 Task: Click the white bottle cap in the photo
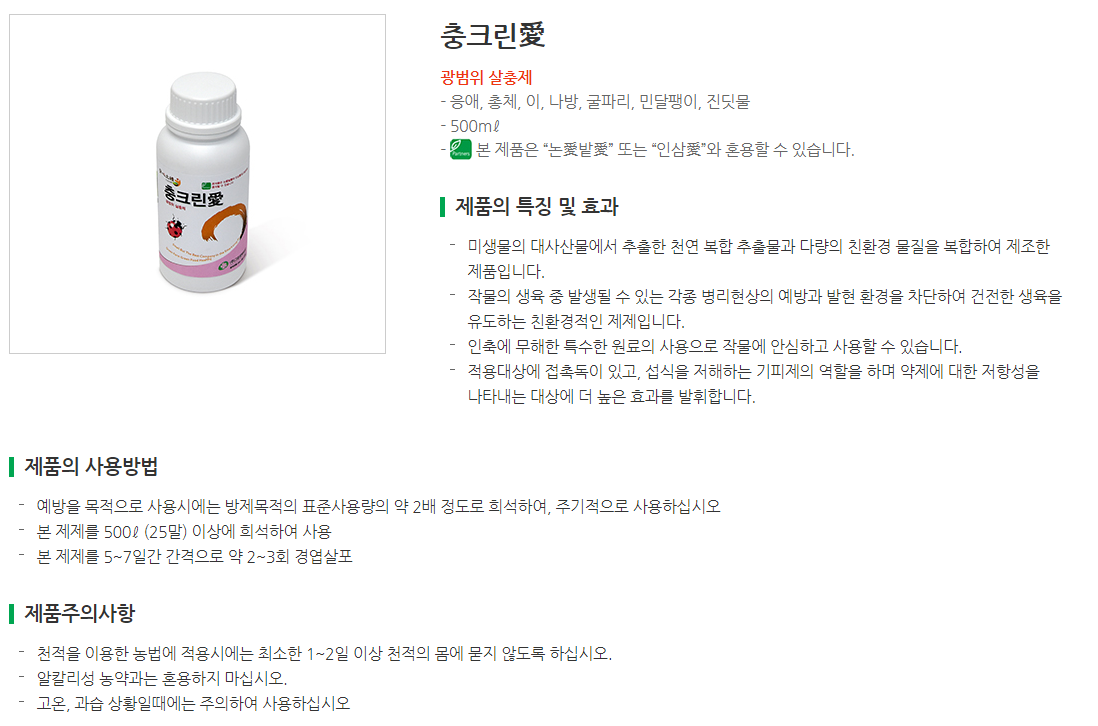pyautogui.click(x=203, y=97)
